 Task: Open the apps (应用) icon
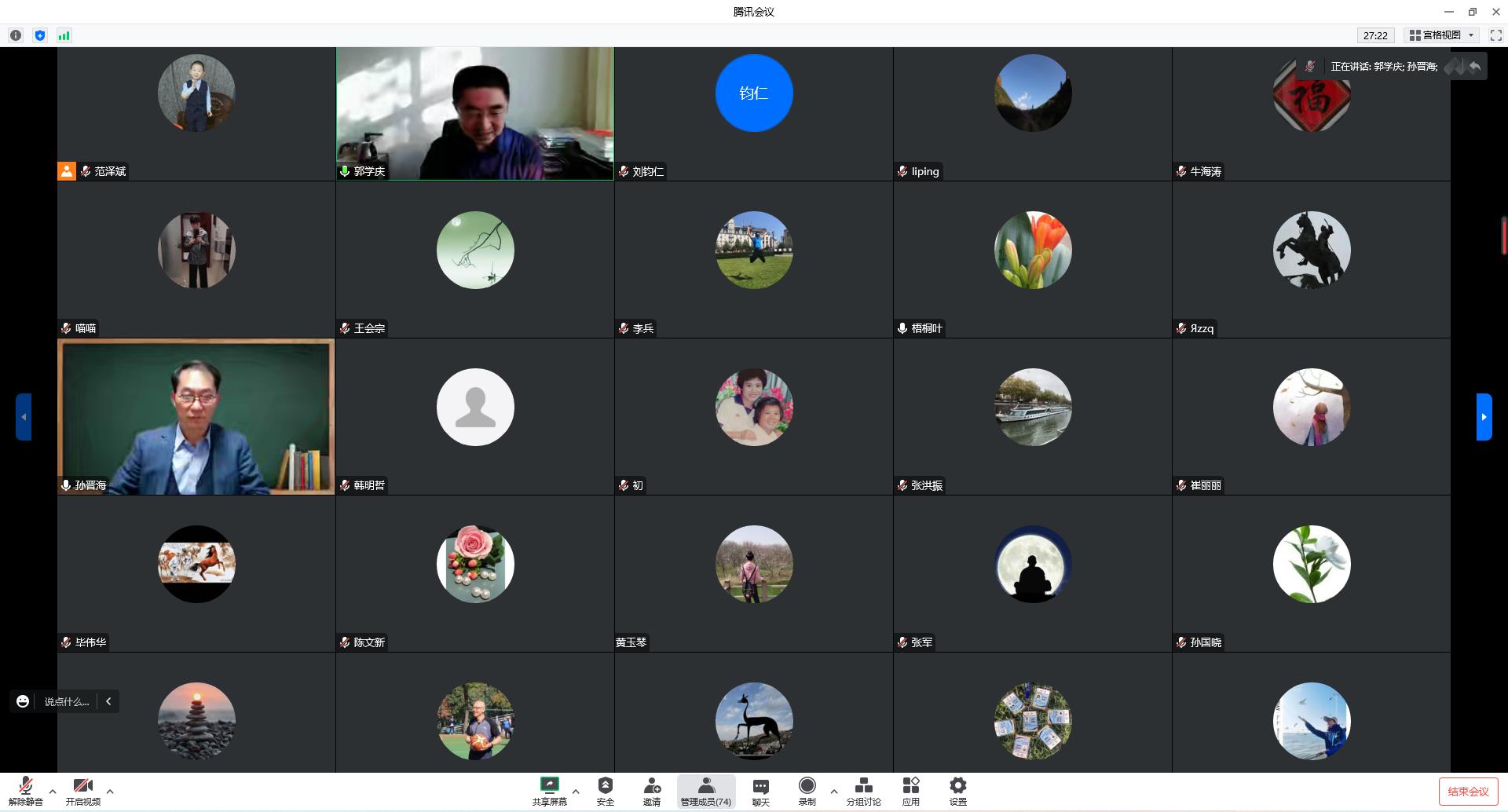[910, 786]
